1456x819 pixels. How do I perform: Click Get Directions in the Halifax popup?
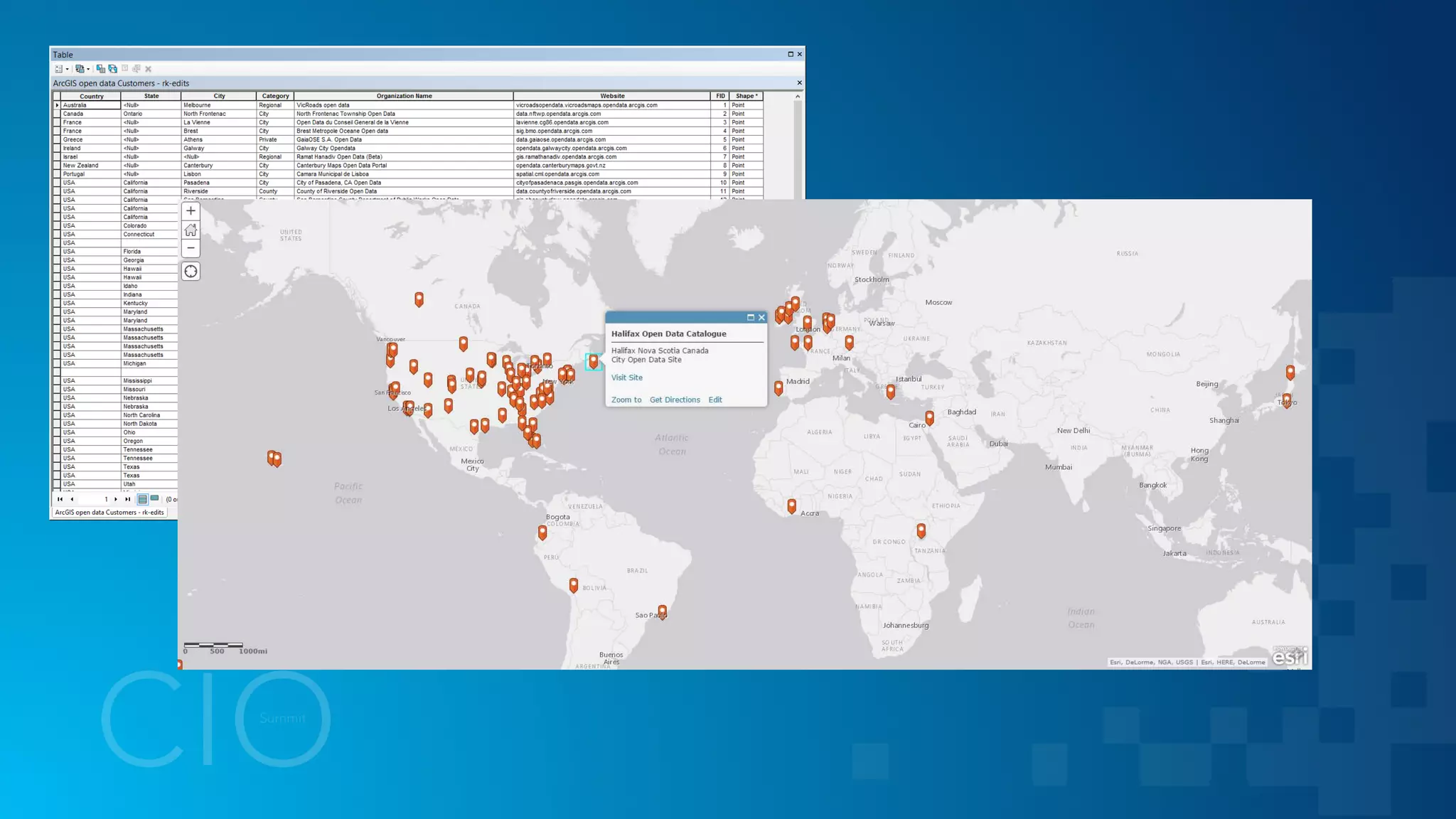(x=674, y=400)
